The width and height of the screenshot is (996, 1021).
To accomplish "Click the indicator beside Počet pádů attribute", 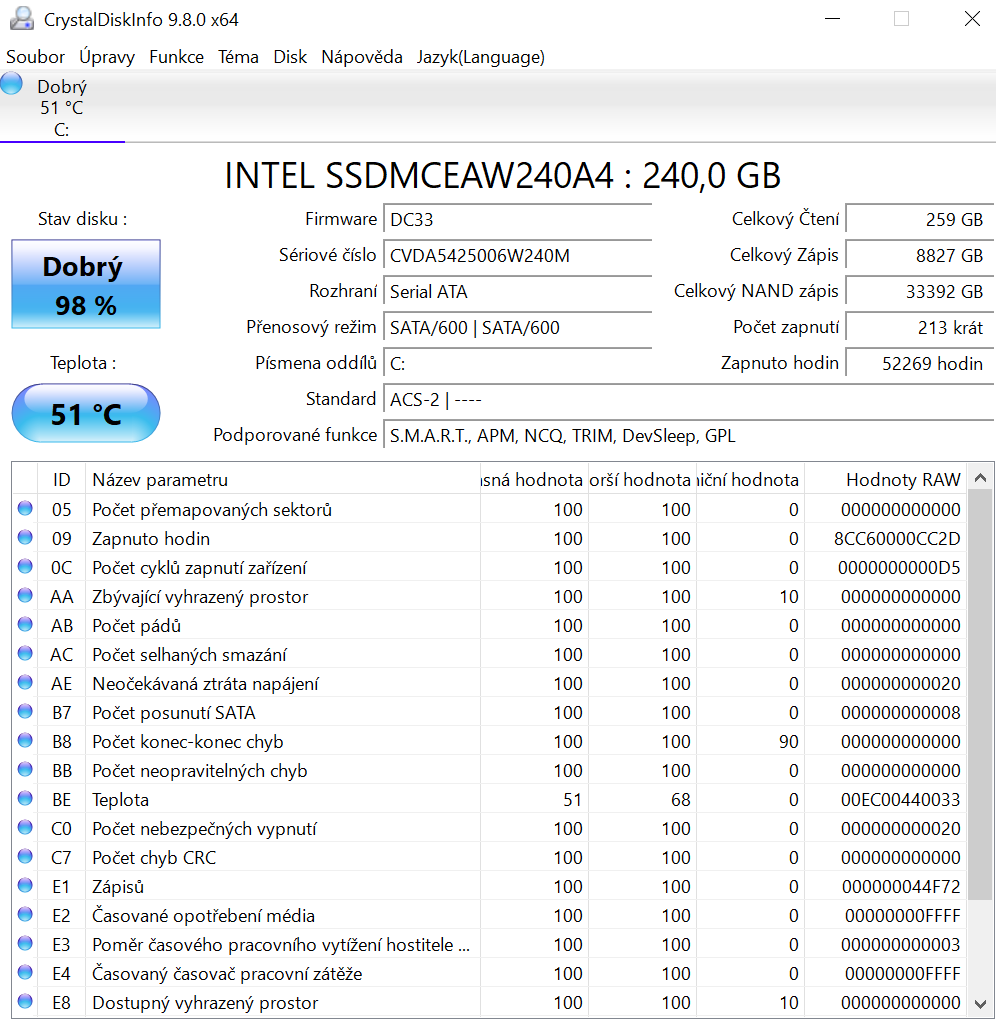I will point(23,625).
